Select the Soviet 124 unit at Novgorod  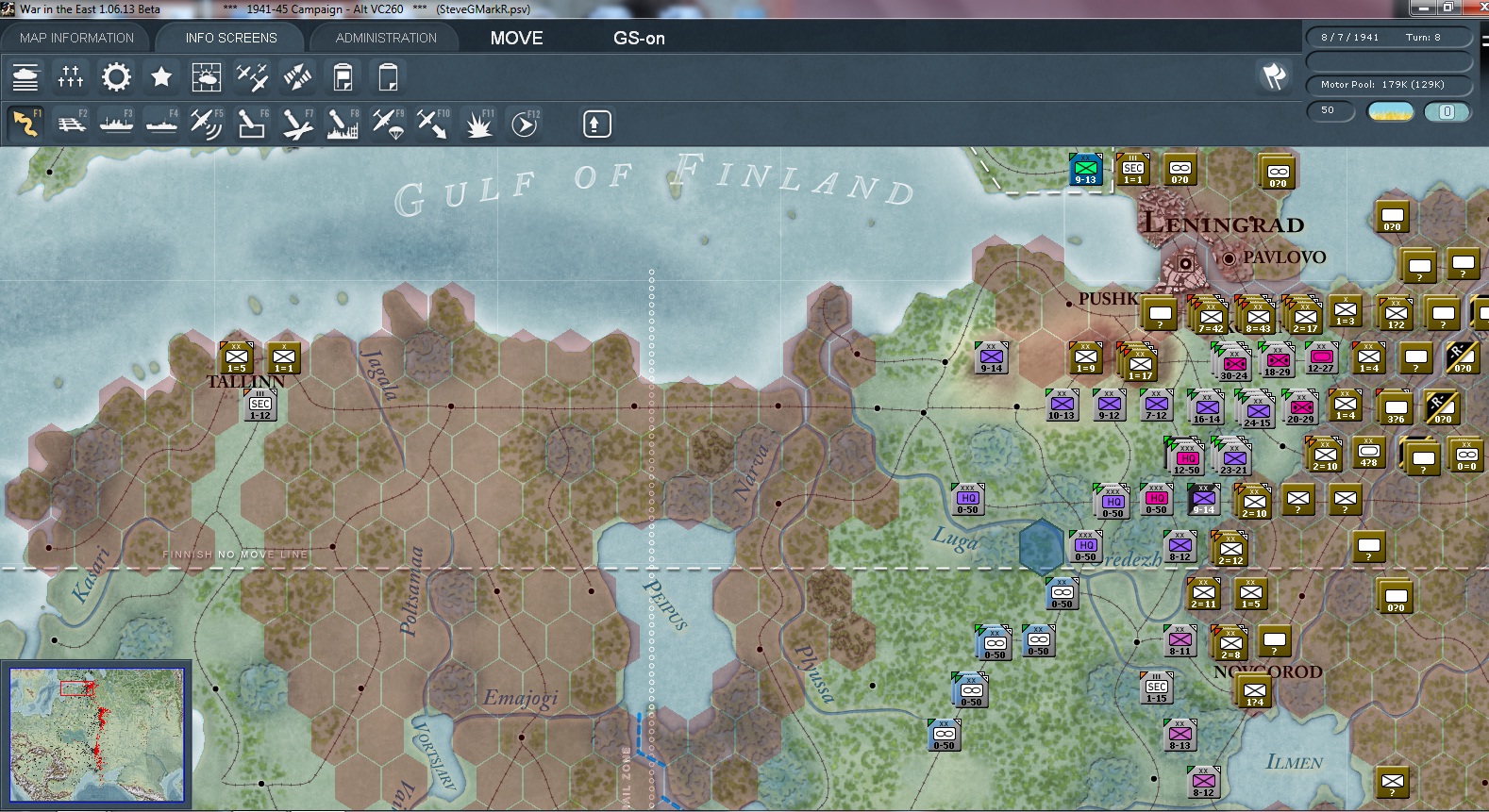click(1254, 692)
